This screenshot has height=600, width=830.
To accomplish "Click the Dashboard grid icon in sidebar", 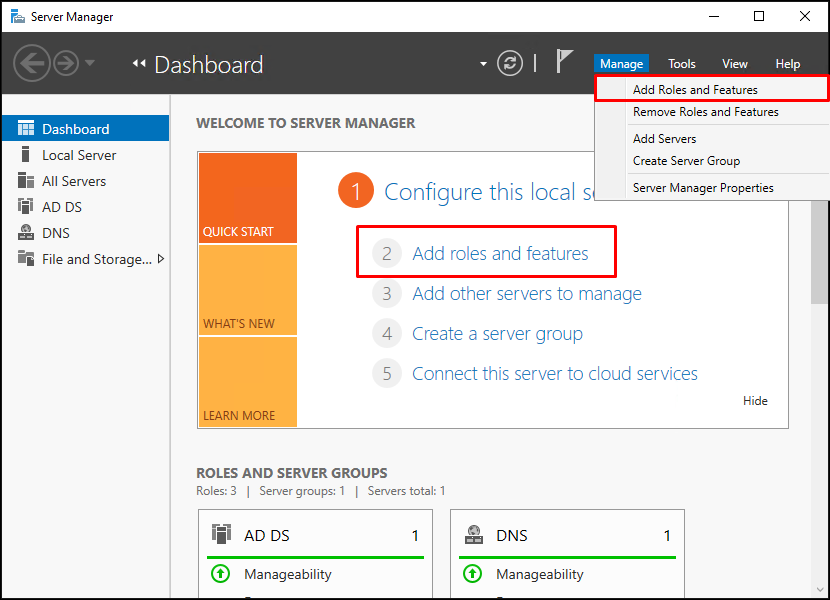I will click(25, 128).
